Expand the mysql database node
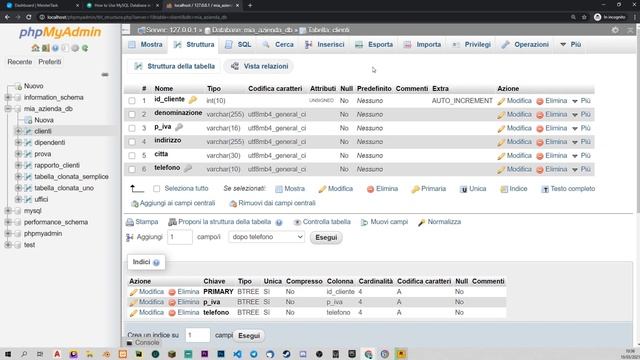This screenshot has width=640, height=360. 8,211
